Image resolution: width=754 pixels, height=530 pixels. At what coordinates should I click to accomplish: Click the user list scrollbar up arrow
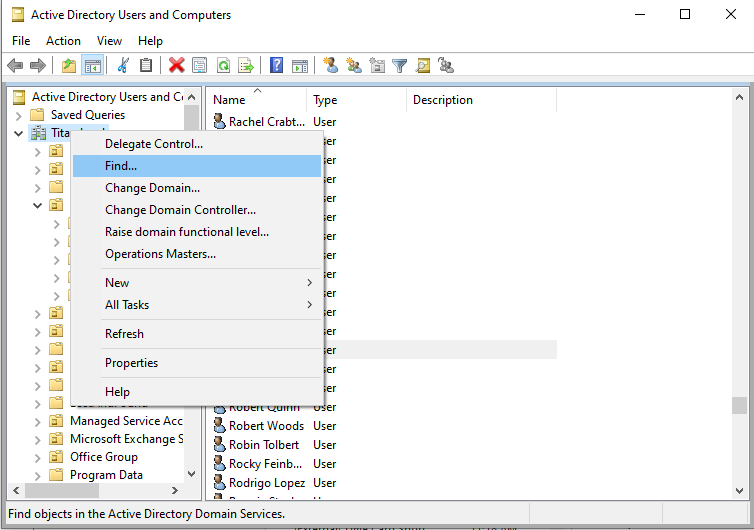pyautogui.click(x=739, y=98)
